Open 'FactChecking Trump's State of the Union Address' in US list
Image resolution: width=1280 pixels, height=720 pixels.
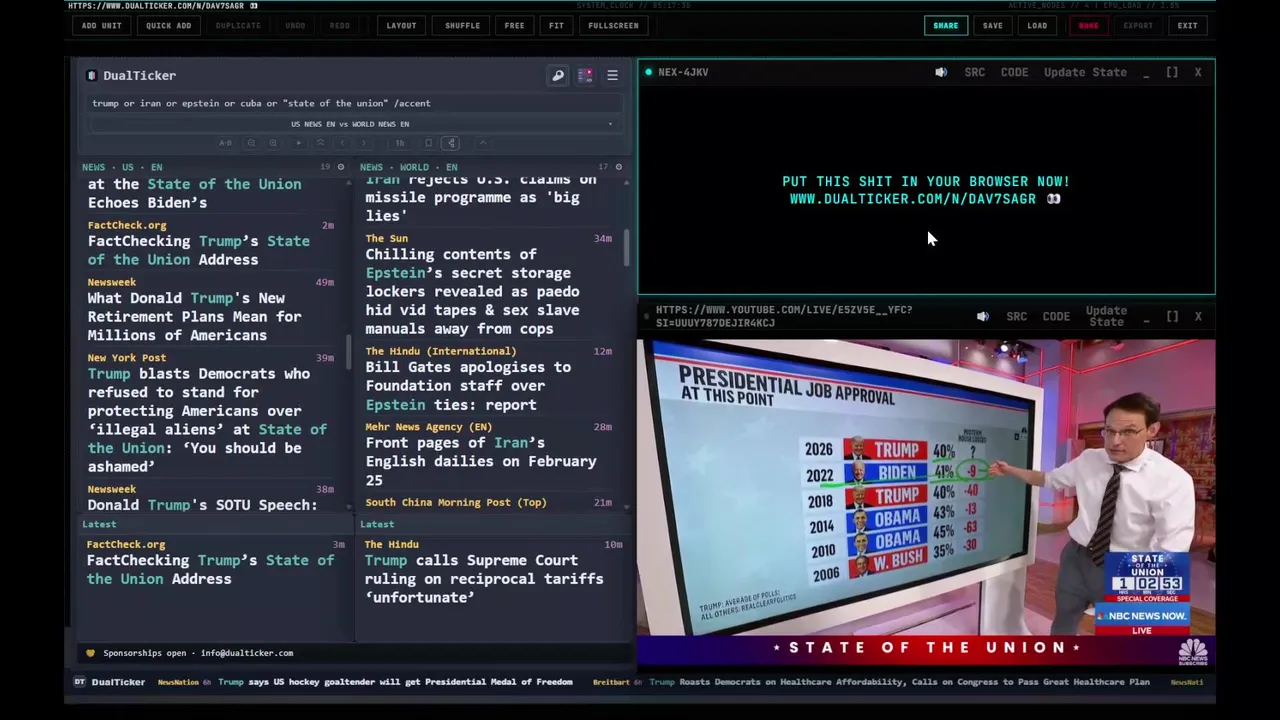[198, 250]
